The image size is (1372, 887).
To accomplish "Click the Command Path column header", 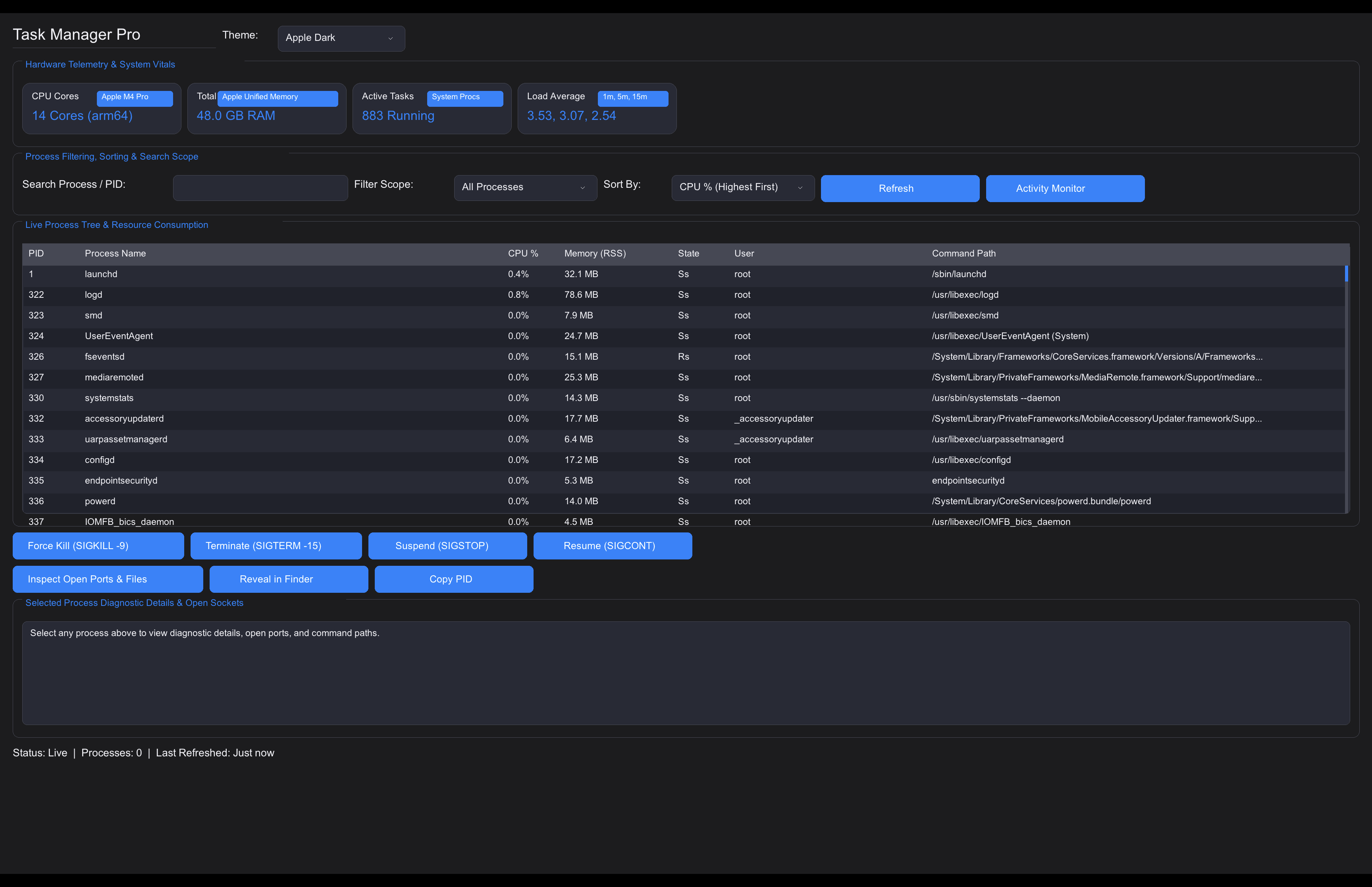I will pyautogui.click(x=964, y=253).
